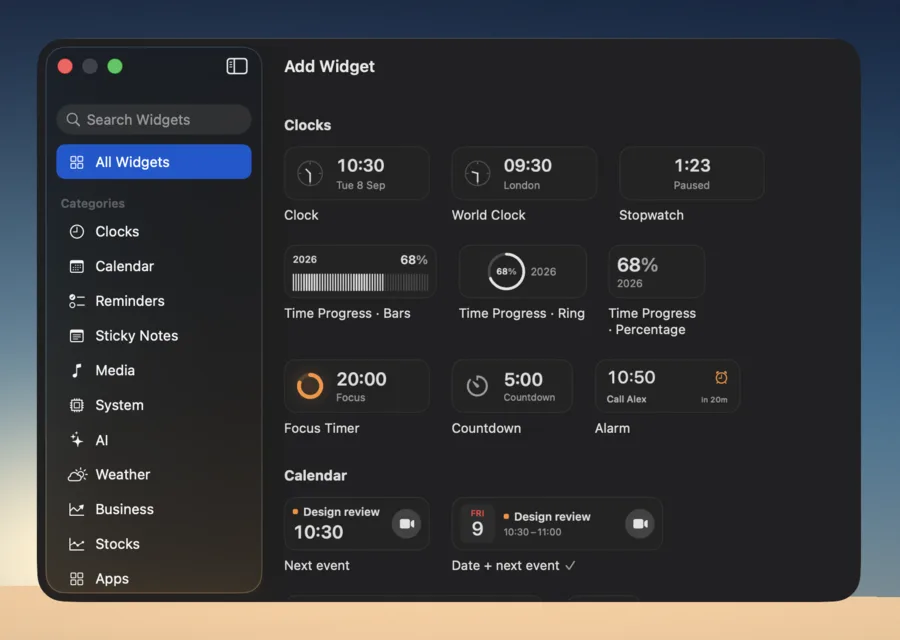Open the AI category
This screenshot has width=900, height=640.
coord(154,440)
